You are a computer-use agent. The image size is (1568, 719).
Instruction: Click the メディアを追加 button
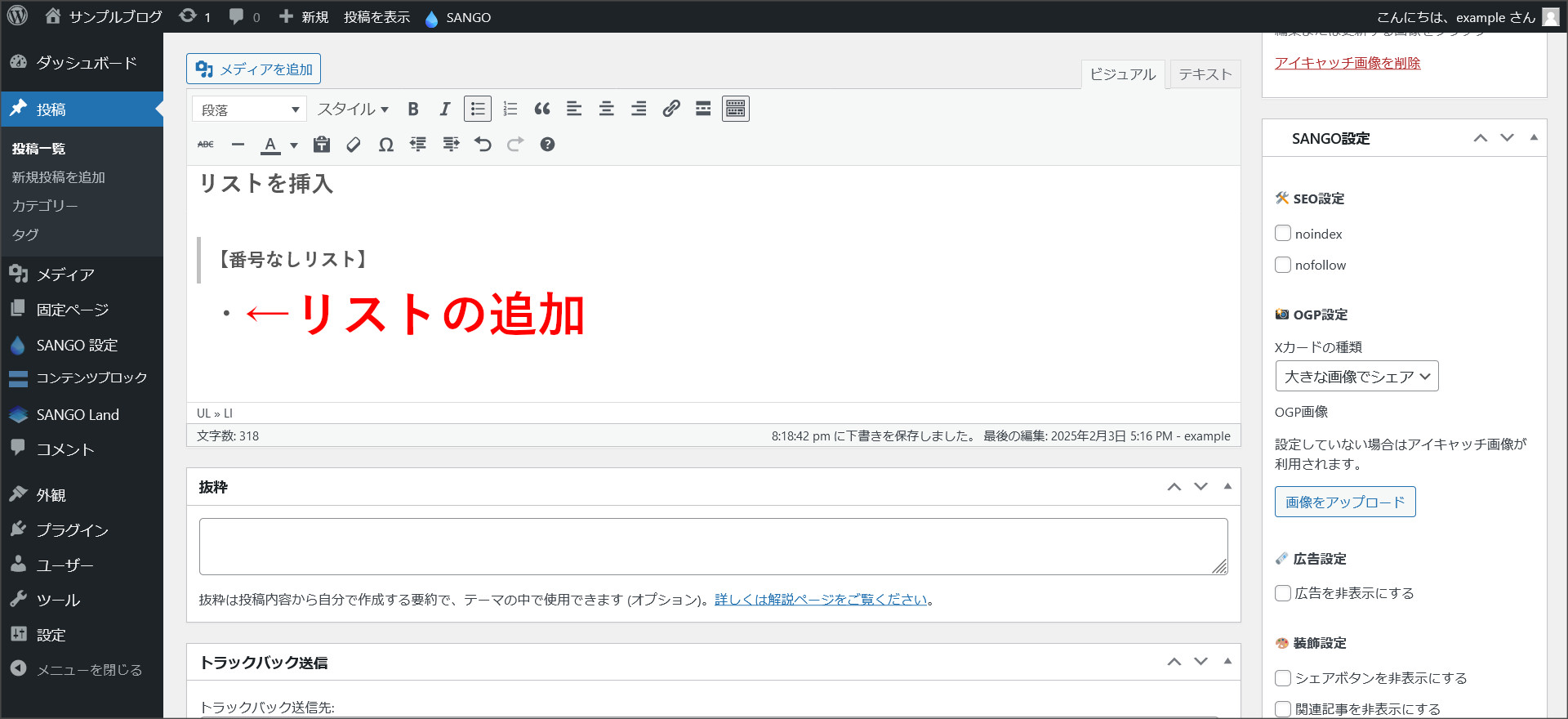pos(253,69)
